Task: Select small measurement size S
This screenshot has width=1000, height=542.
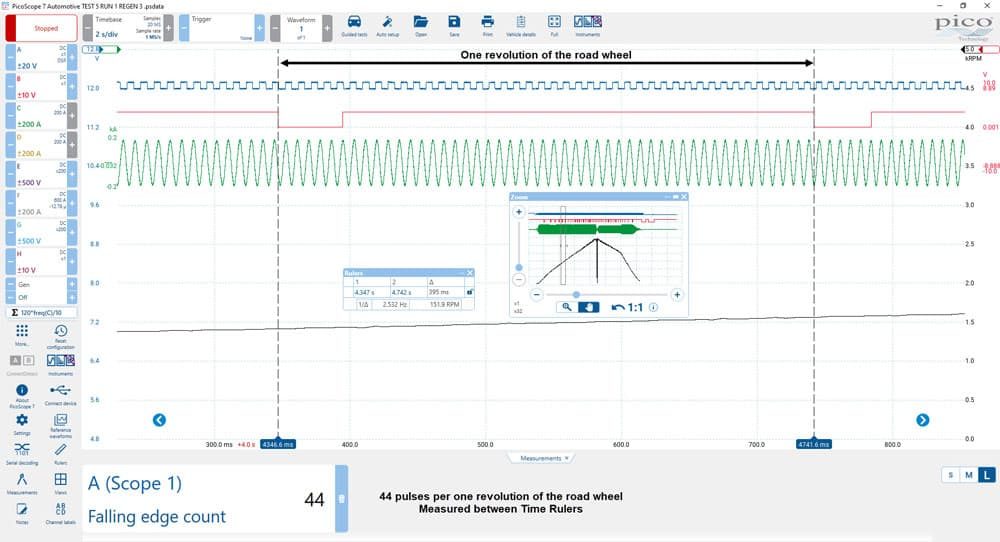Action: pyautogui.click(x=950, y=475)
